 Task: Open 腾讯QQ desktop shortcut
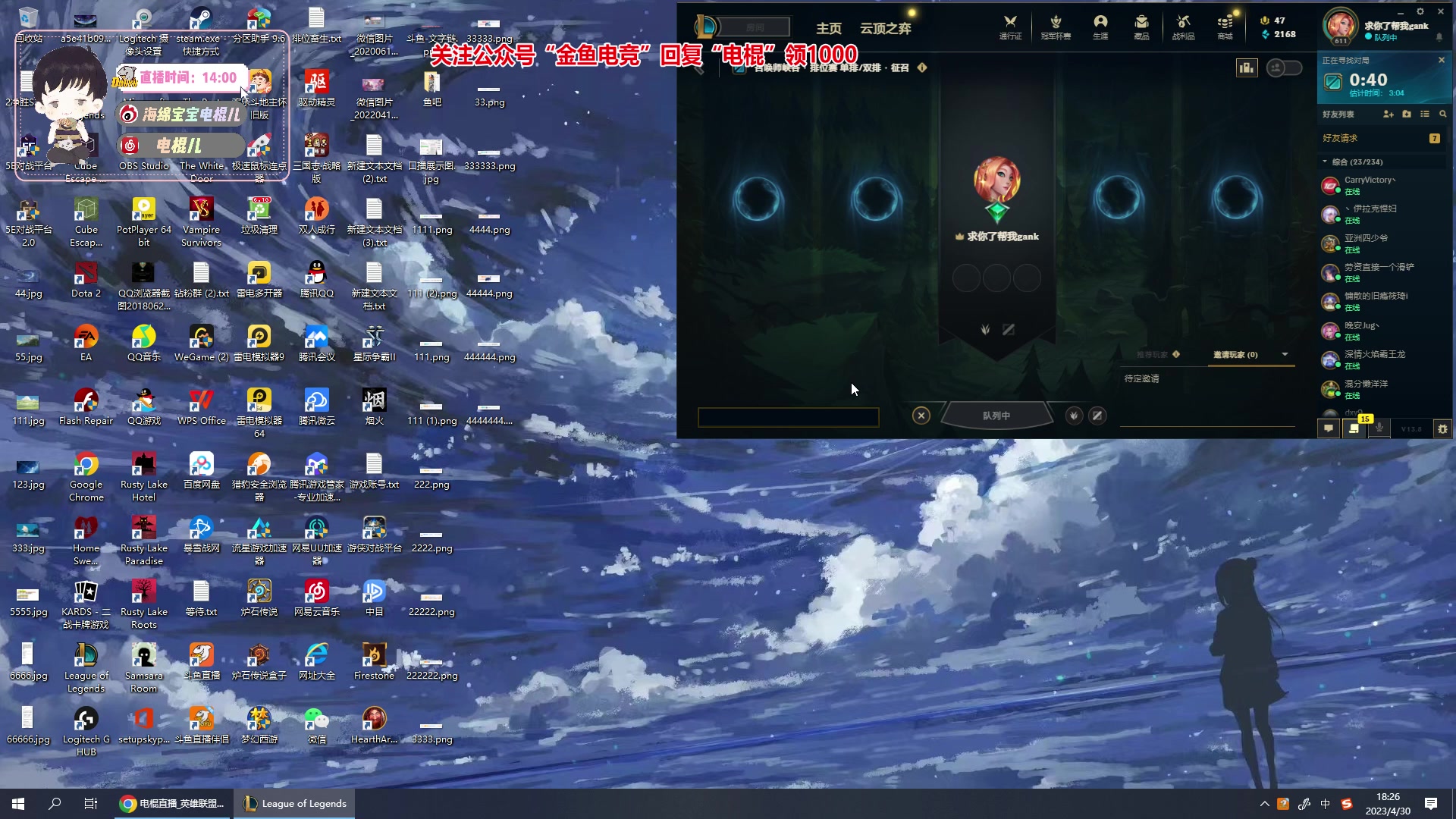(316, 280)
